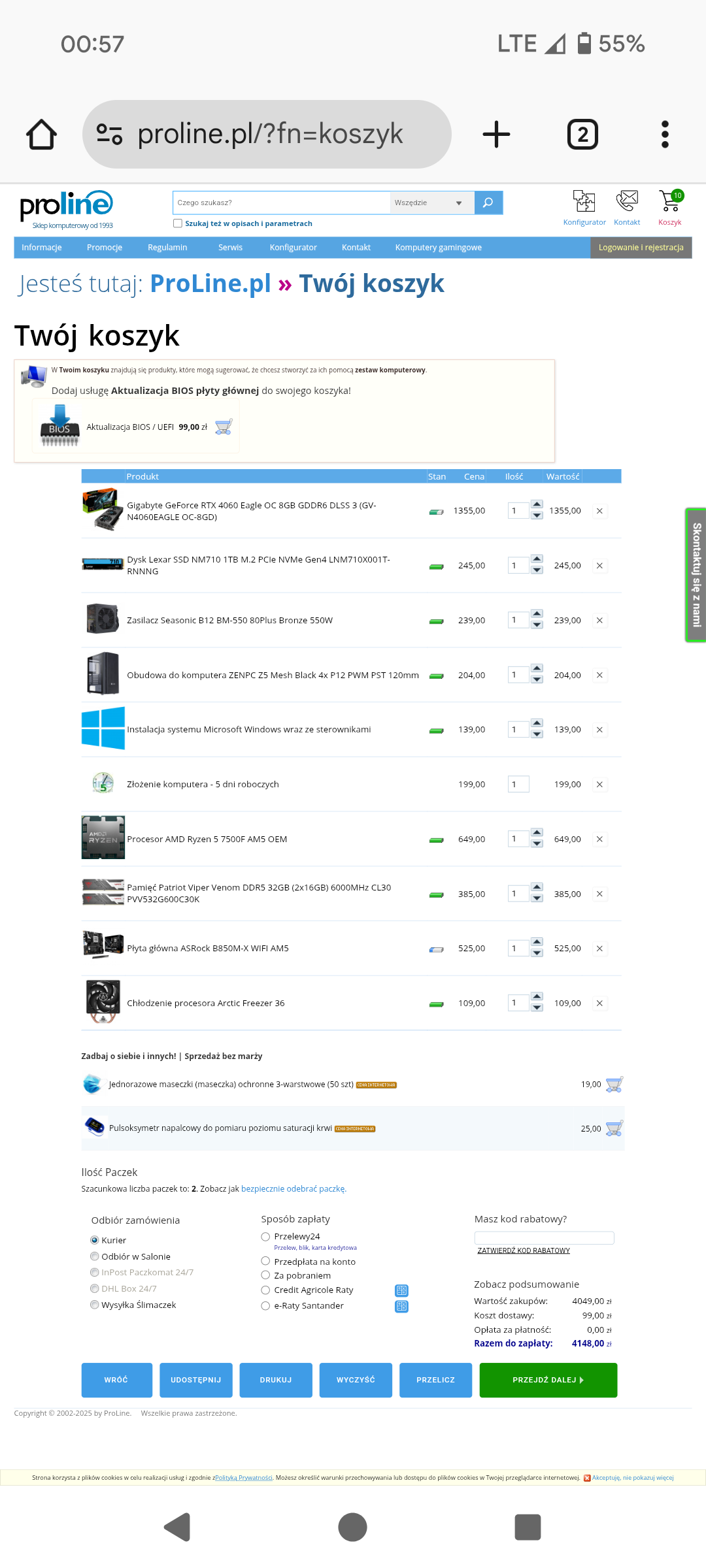This screenshot has width=706, height=1568.
Task: Tap the Android back button
Action: [x=176, y=1527]
